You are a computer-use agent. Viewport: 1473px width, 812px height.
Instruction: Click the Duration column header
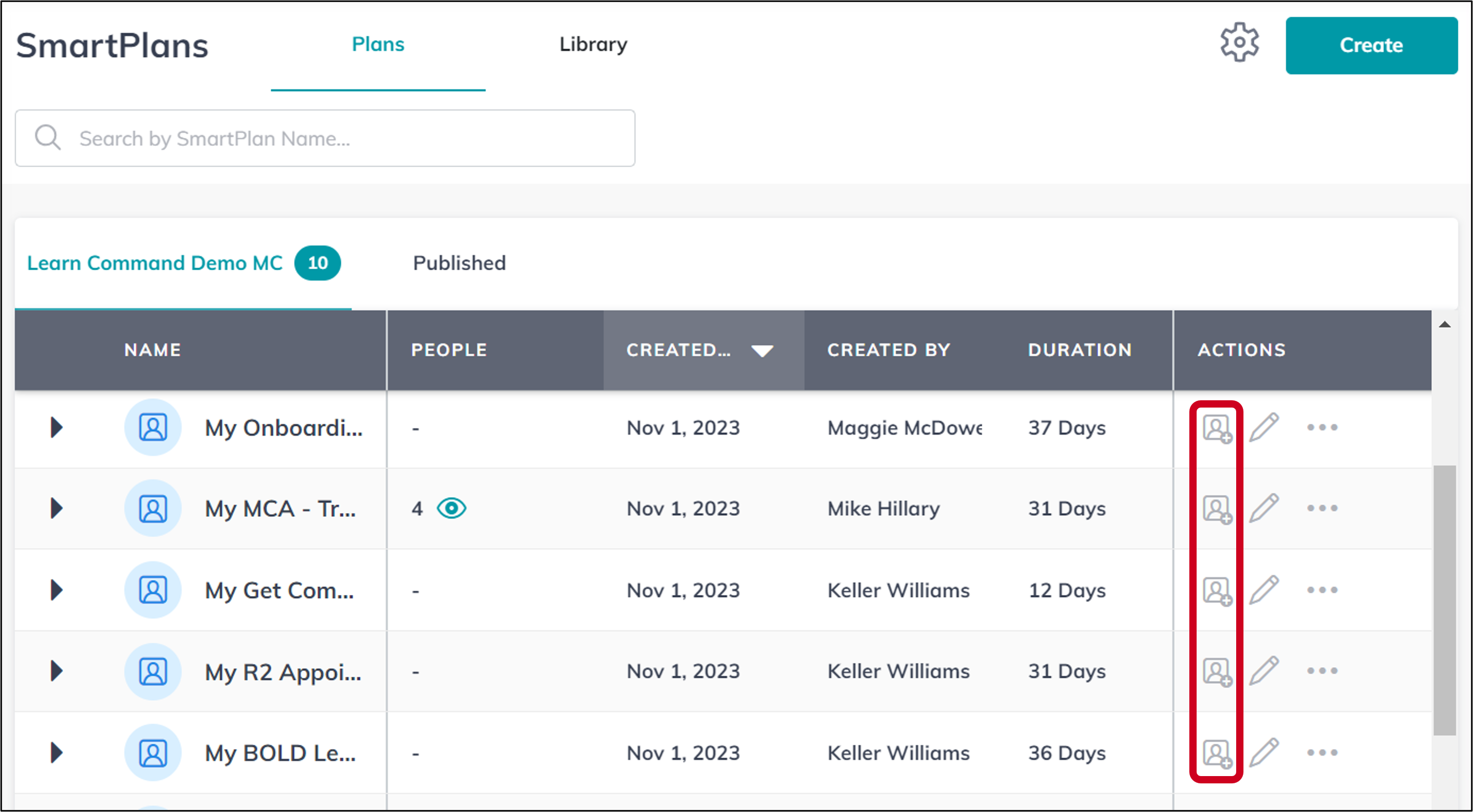tap(1080, 350)
